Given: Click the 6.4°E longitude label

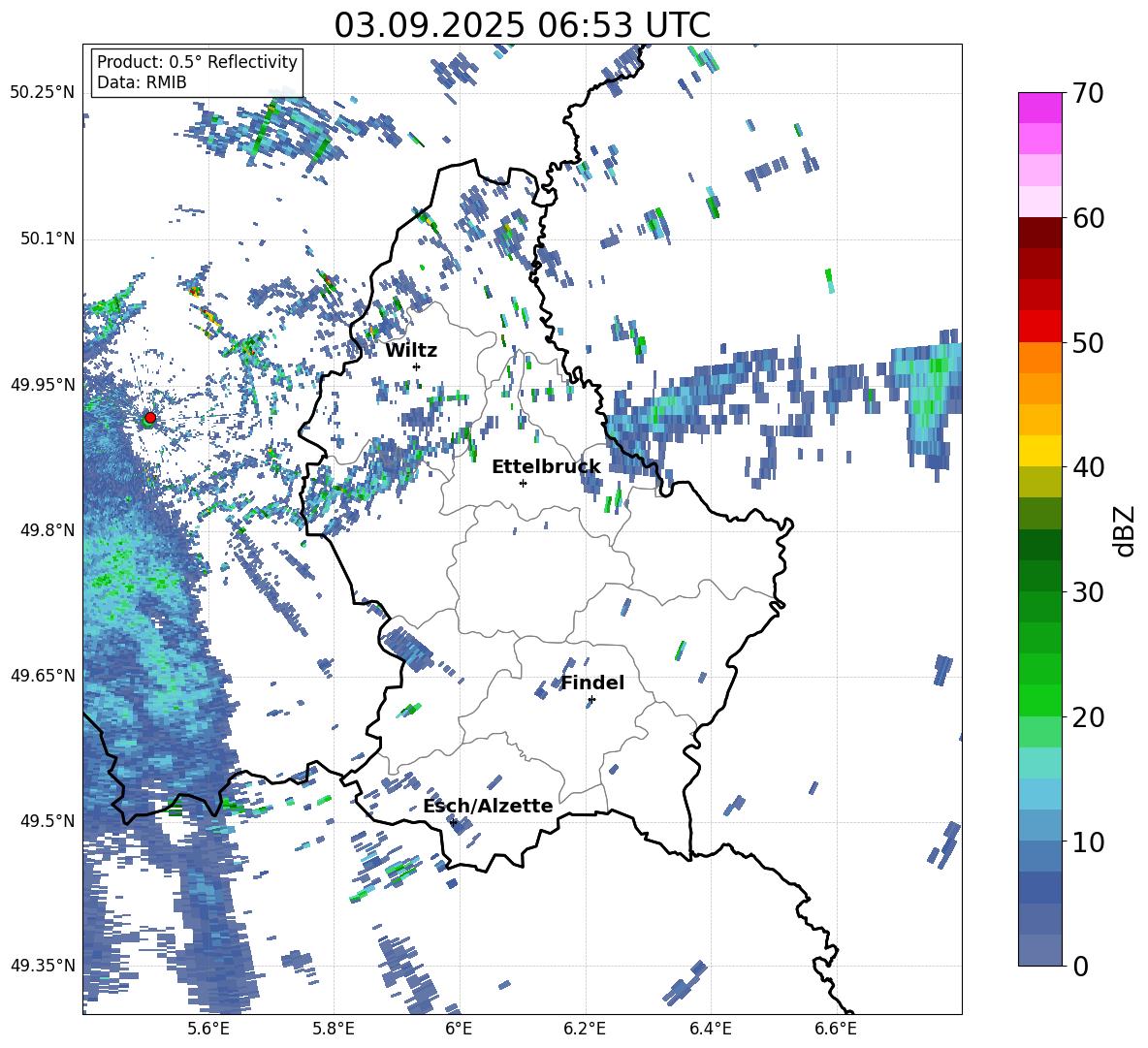Looking at the screenshot, I should tap(710, 1029).
